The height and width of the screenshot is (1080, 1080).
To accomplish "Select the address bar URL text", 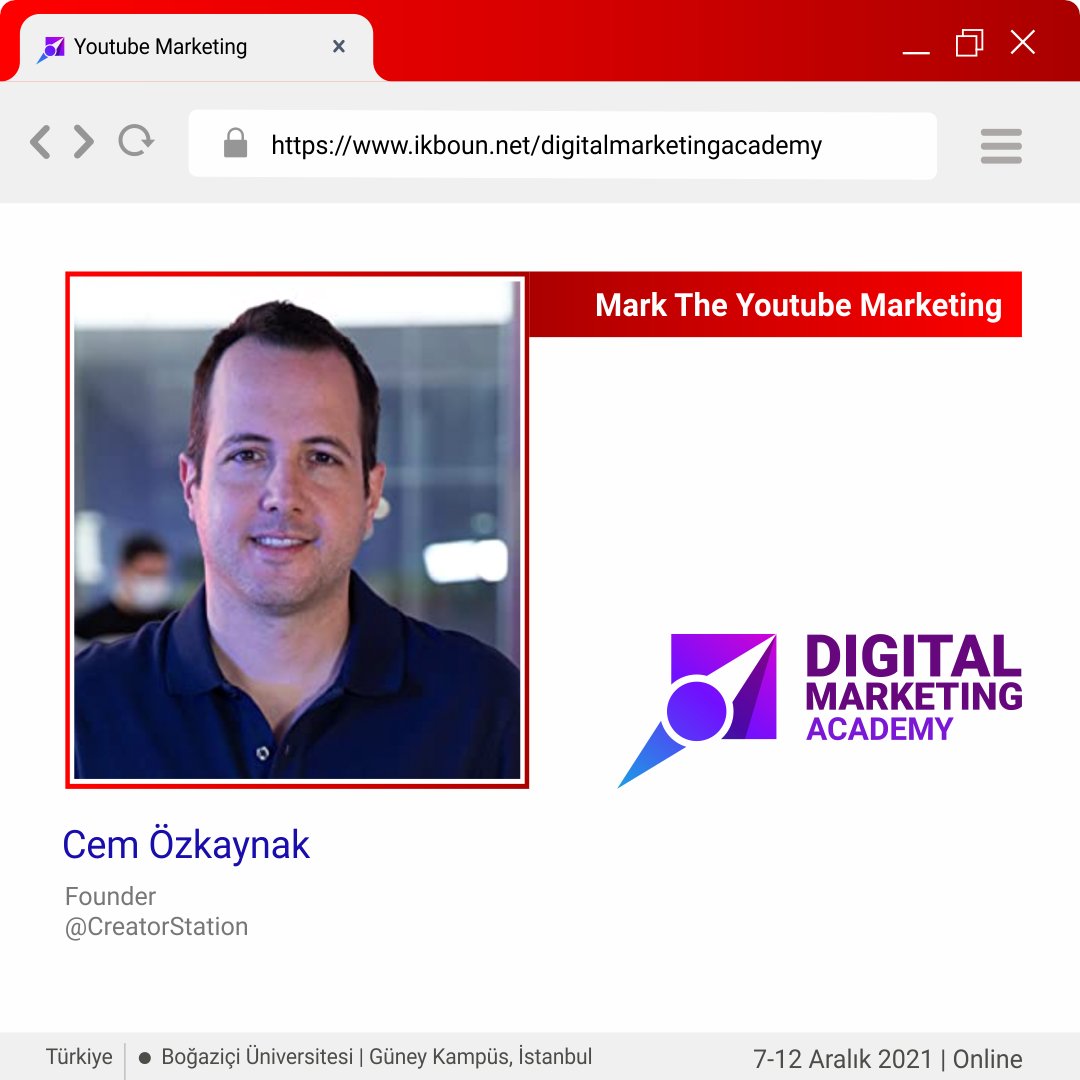I will (x=545, y=146).
